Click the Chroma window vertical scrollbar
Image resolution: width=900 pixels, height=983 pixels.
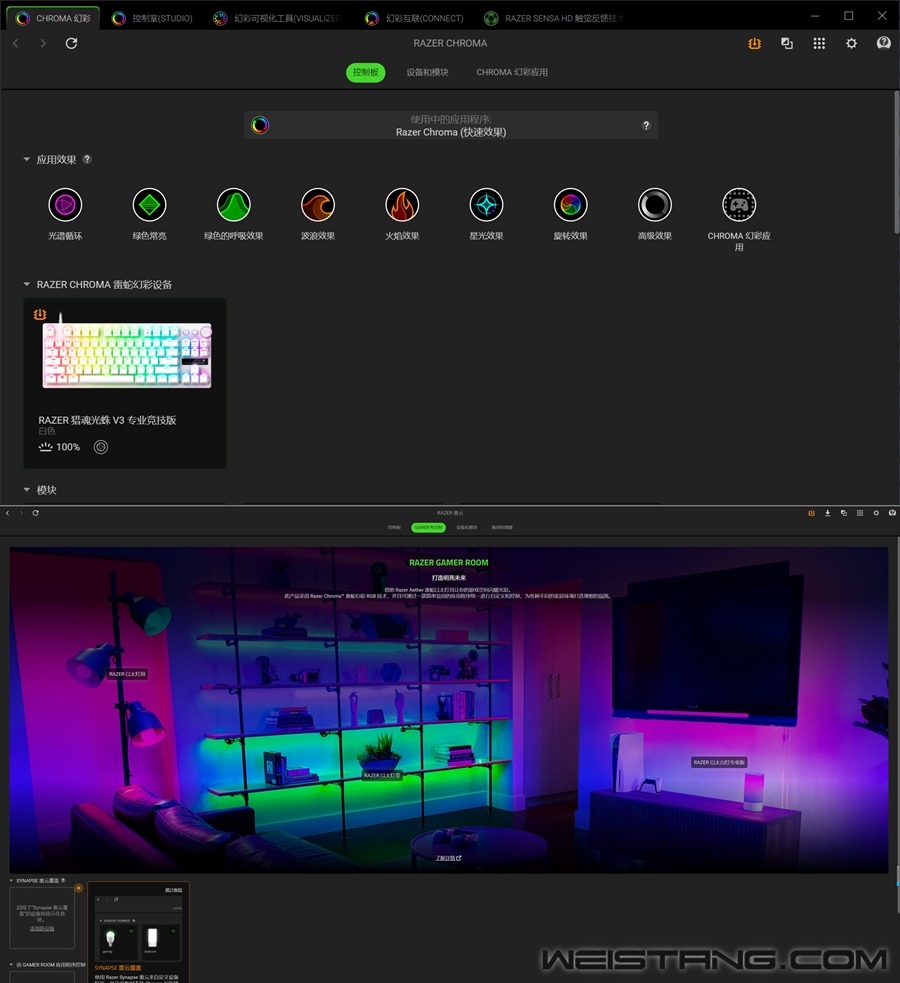(x=896, y=163)
